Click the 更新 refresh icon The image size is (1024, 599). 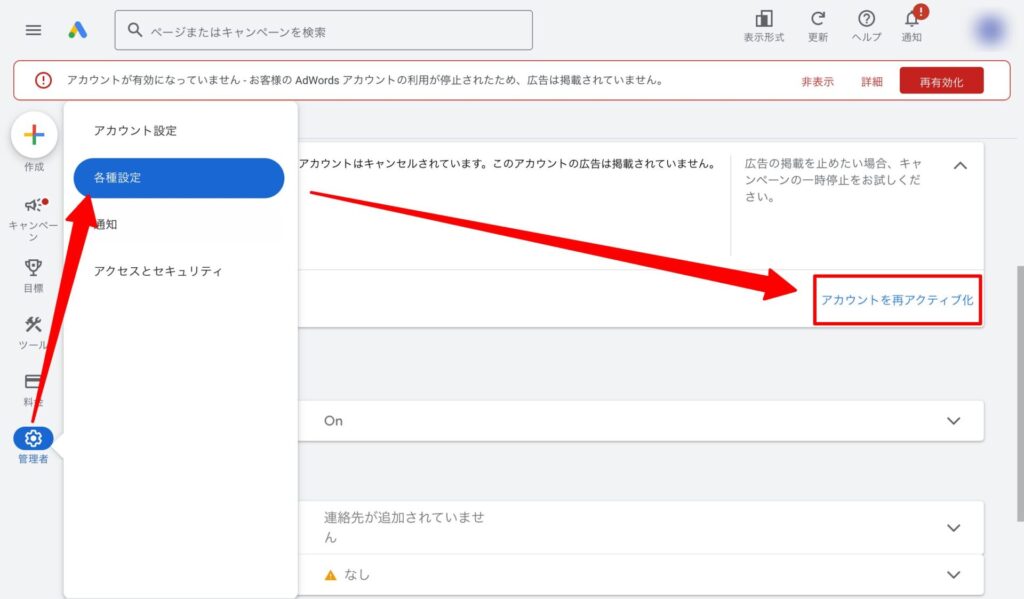point(818,19)
